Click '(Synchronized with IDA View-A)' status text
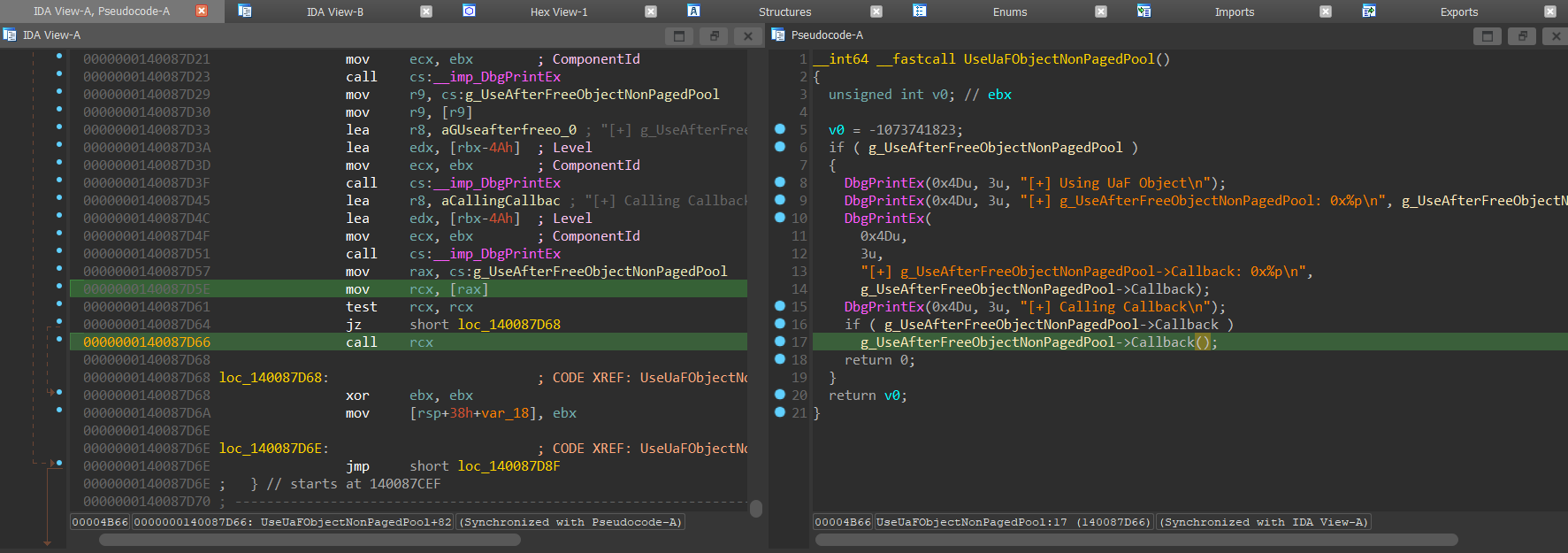The image size is (1568, 553). (1265, 522)
